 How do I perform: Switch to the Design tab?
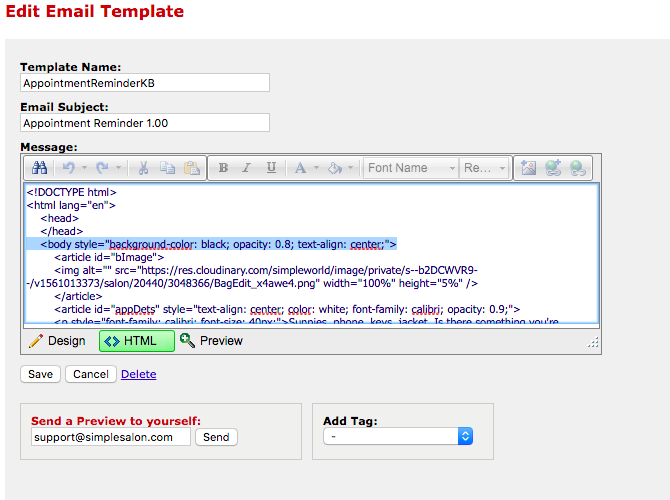(x=58, y=341)
